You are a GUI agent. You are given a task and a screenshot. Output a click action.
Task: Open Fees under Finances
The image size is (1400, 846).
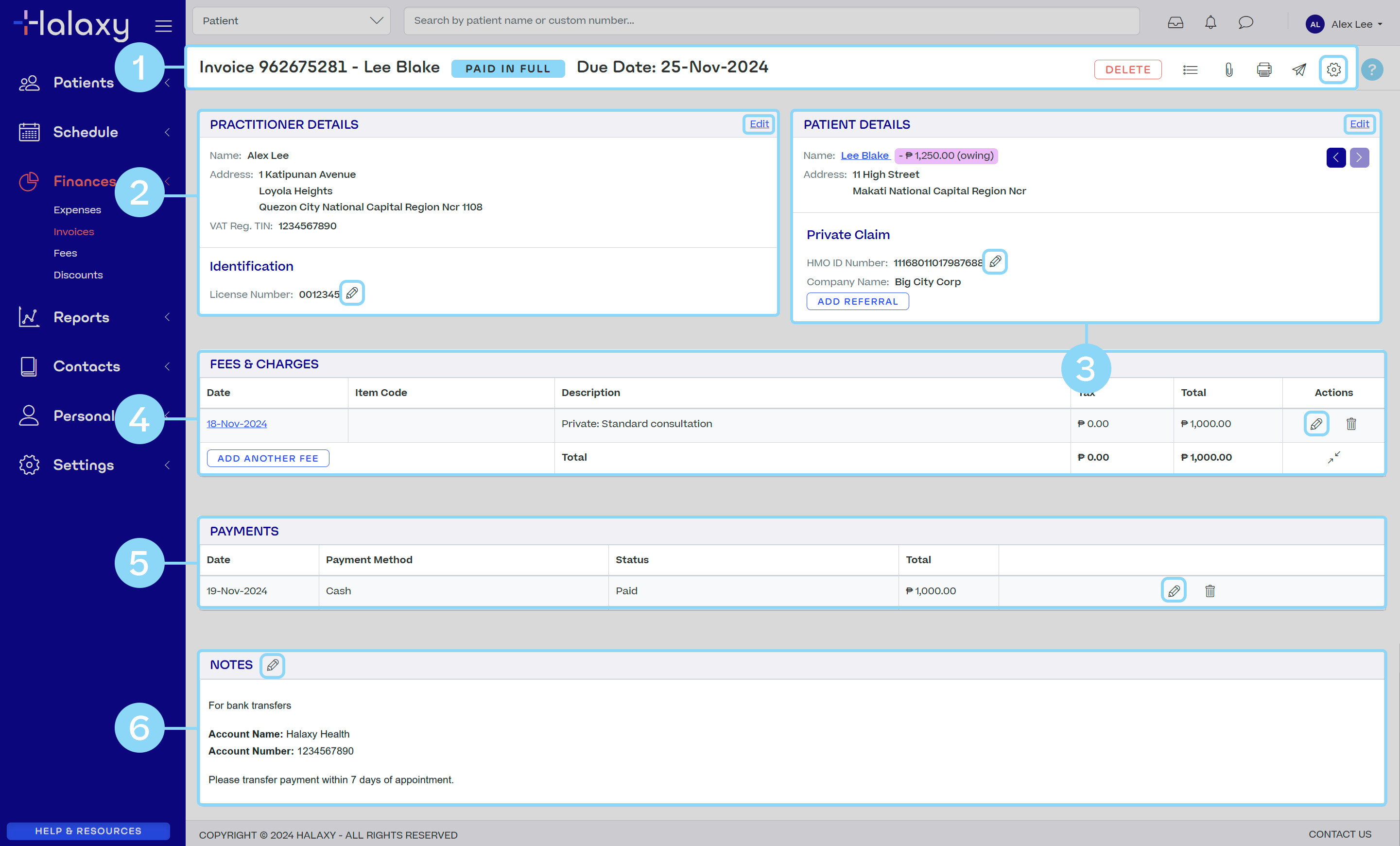(x=65, y=253)
